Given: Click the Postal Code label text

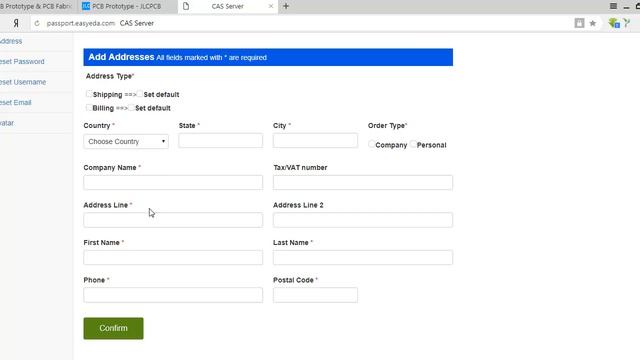Looking at the screenshot, I should pyautogui.click(x=293, y=280).
